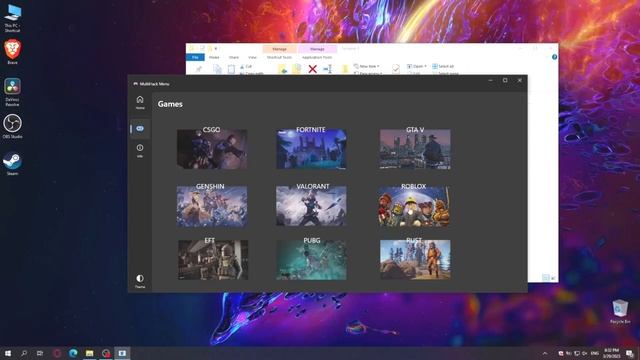Viewport: 640px width, 360px height.
Task: Open Steam desktop icon
Action: tap(12, 164)
